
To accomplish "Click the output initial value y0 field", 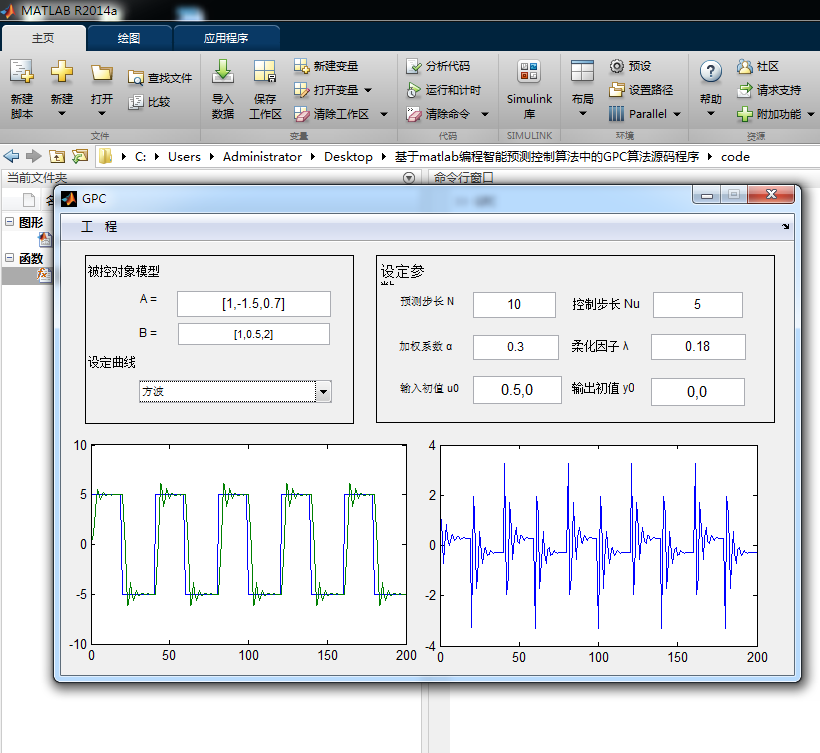I will pyautogui.click(x=698, y=392).
